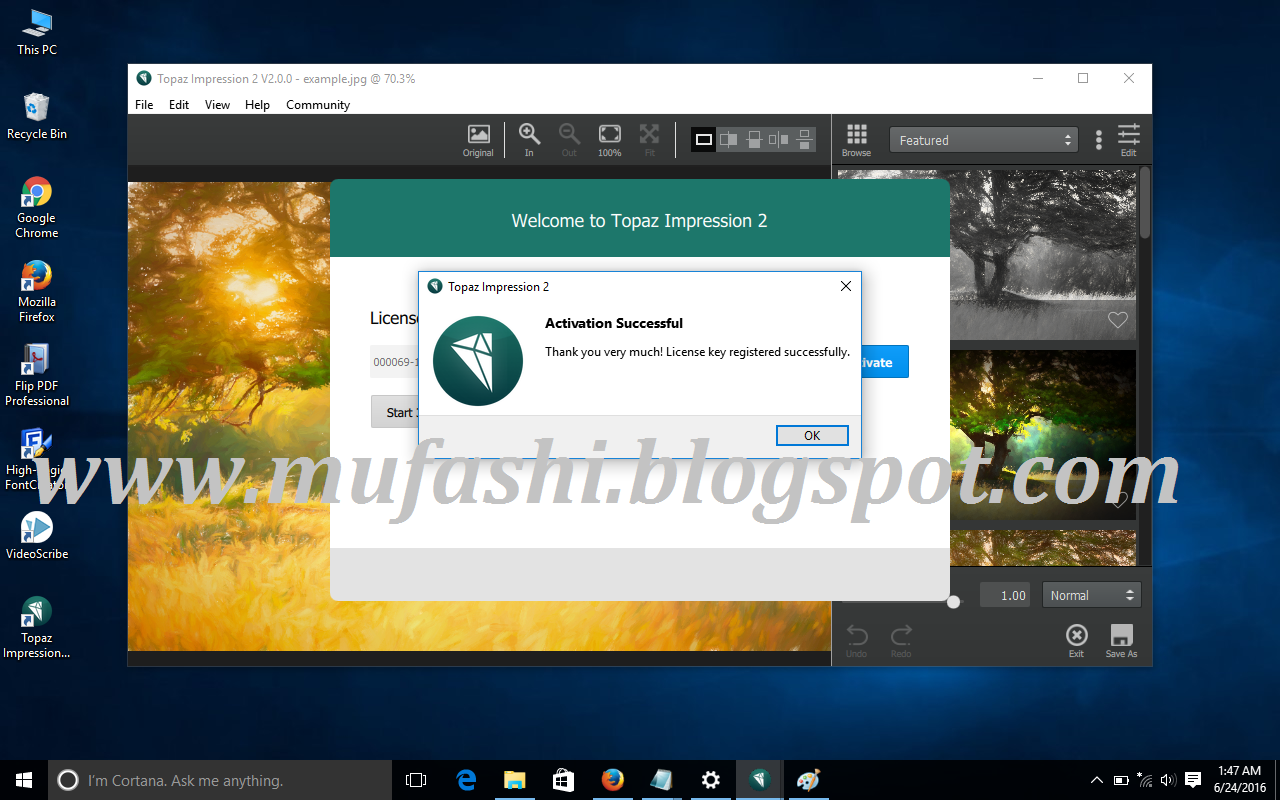Open the Action Center notifications icon
The width and height of the screenshot is (1280, 800).
(x=1193, y=780)
